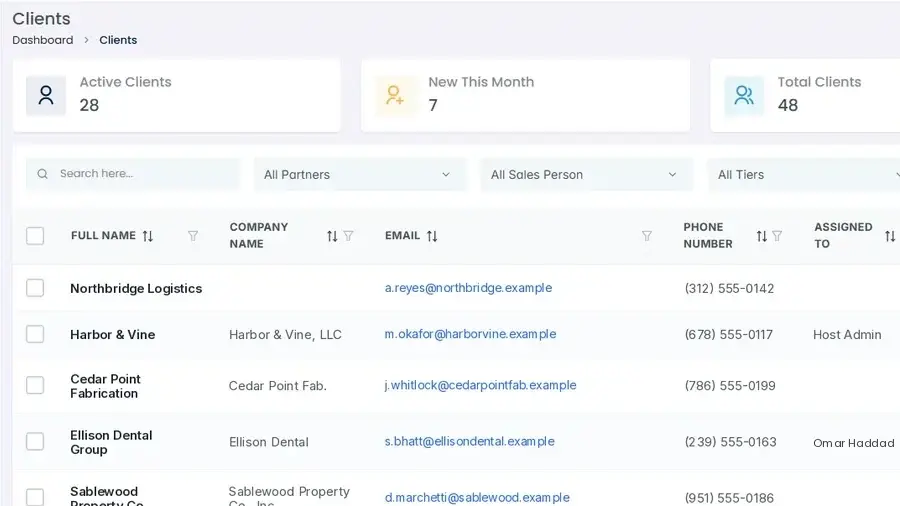Sort by Full Name column
This screenshot has height=506, width=900.
point(148,236)
